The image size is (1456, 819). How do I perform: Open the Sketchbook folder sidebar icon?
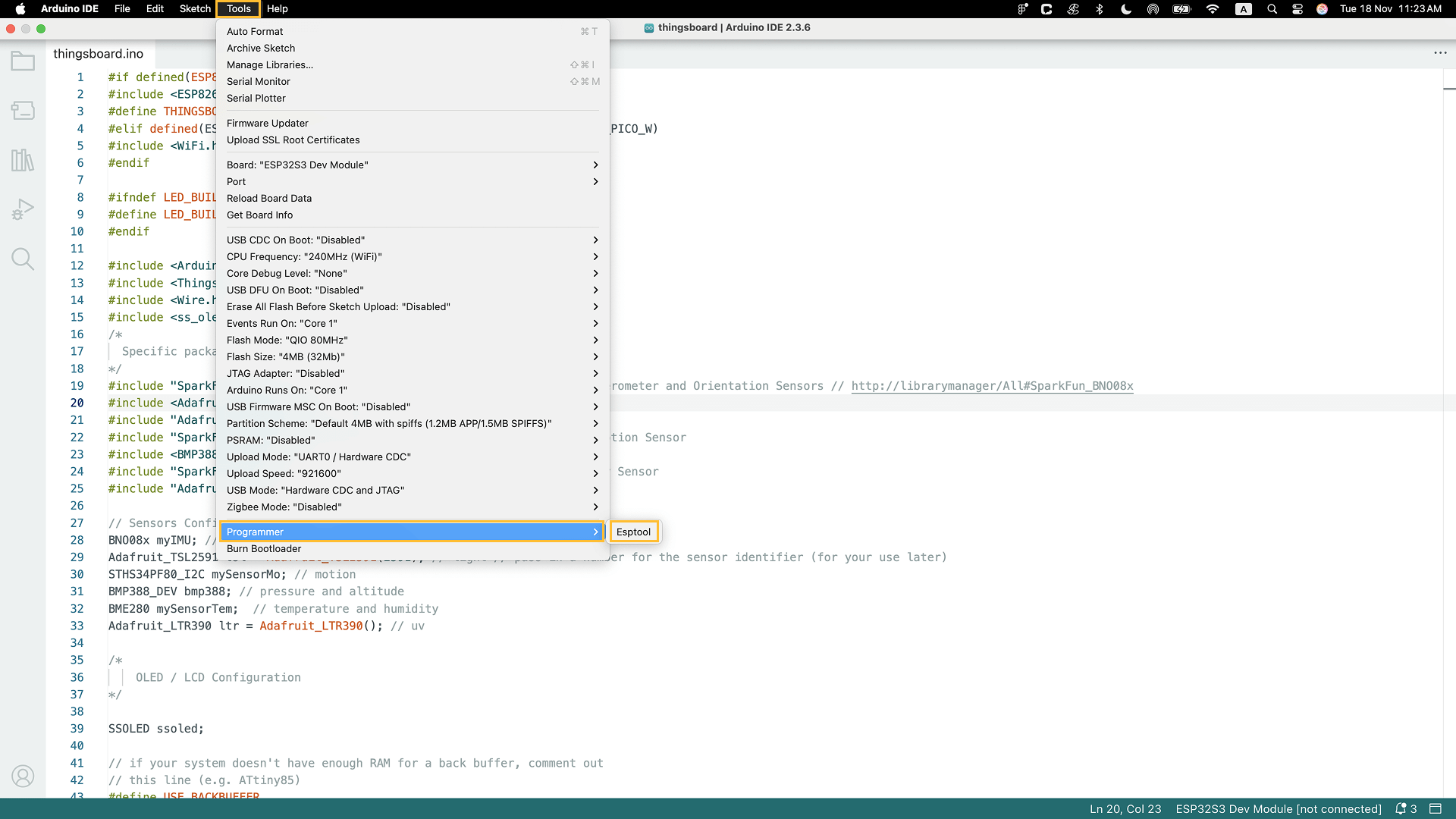tap(23, 61)
